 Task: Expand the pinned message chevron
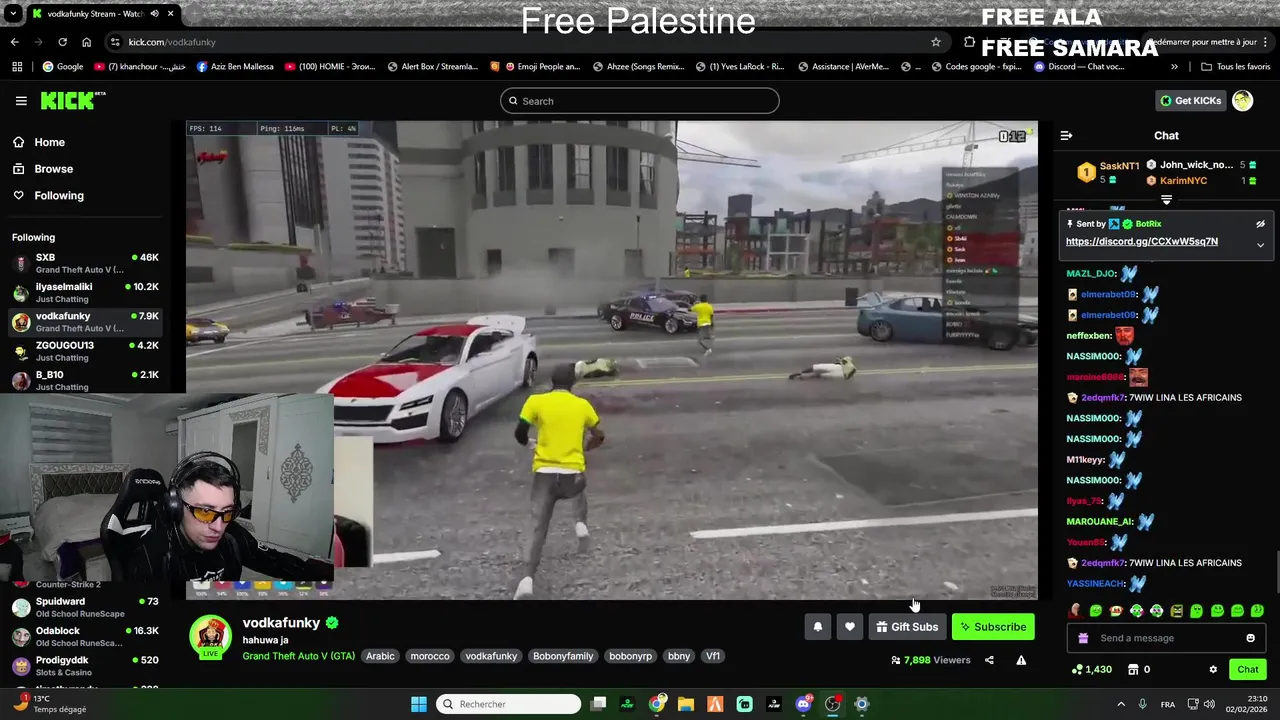pyautogui.click(x=1260, y=245)
